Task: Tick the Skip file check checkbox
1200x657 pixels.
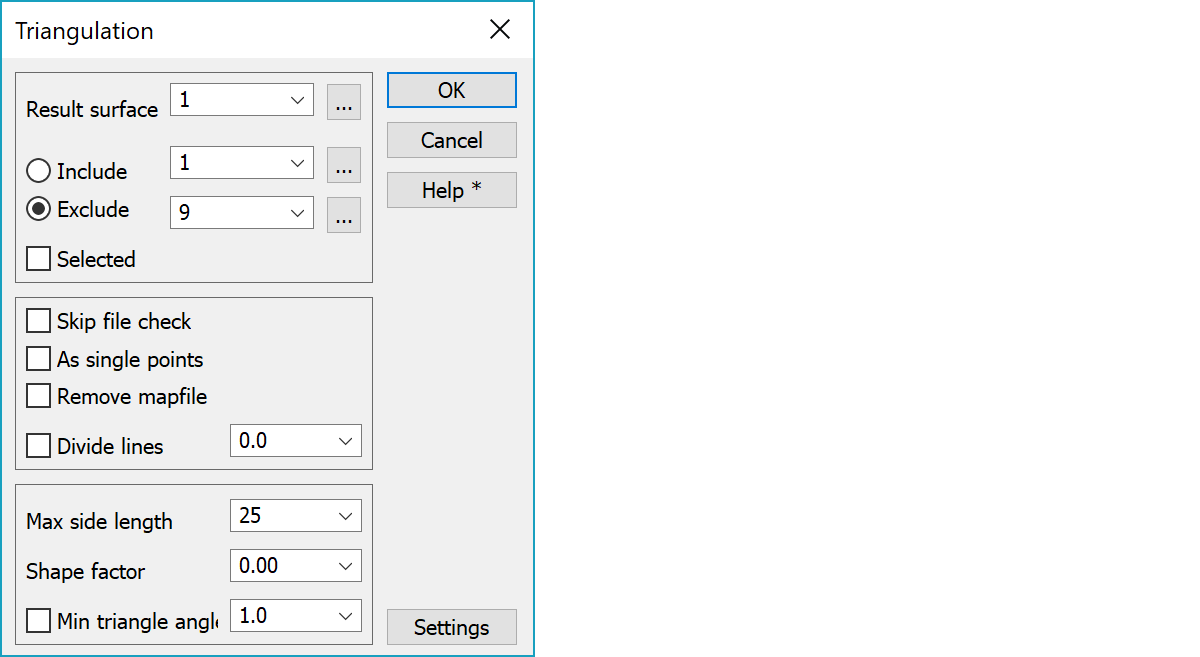Action: coord(39,321)
